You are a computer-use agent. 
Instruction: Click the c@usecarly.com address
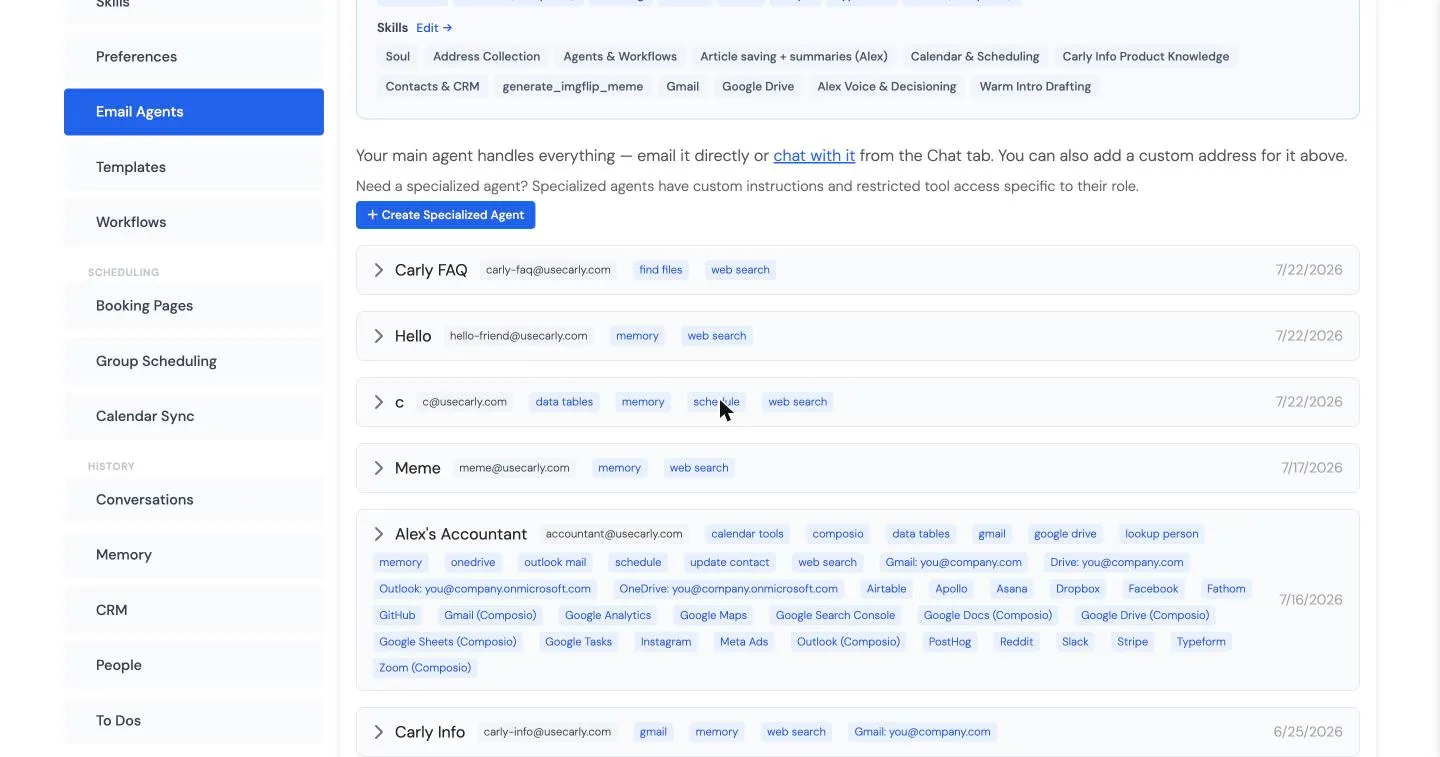click(x=465, y=402)
